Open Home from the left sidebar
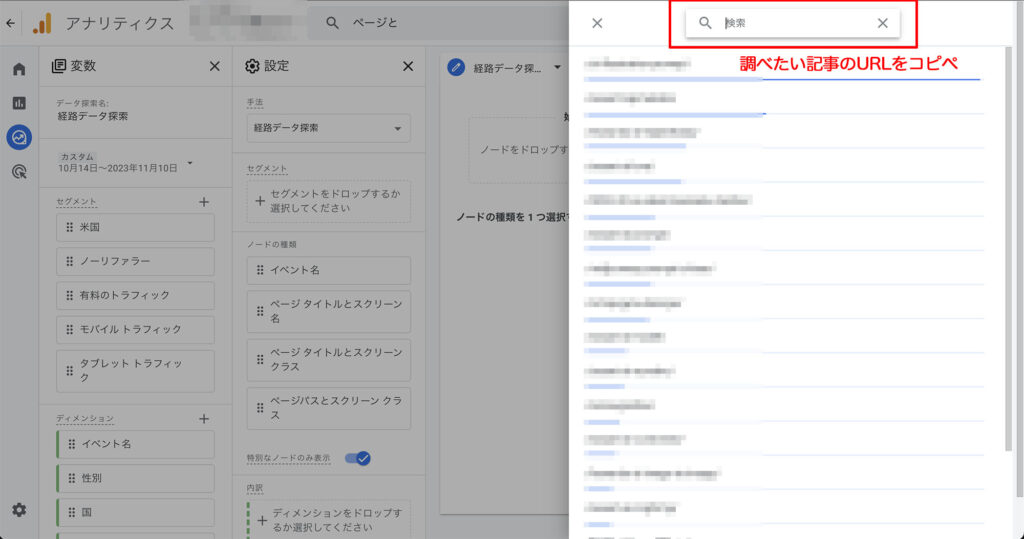Screen dimensions: 1024x539 point(19,69)
